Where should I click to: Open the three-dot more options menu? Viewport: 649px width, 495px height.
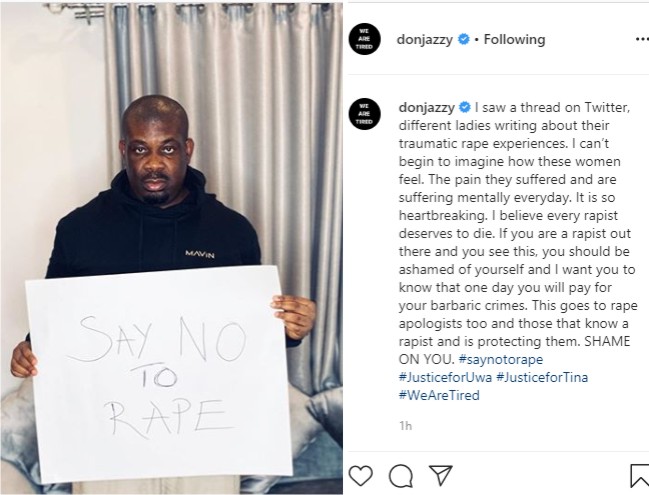(x=642, y=39)
